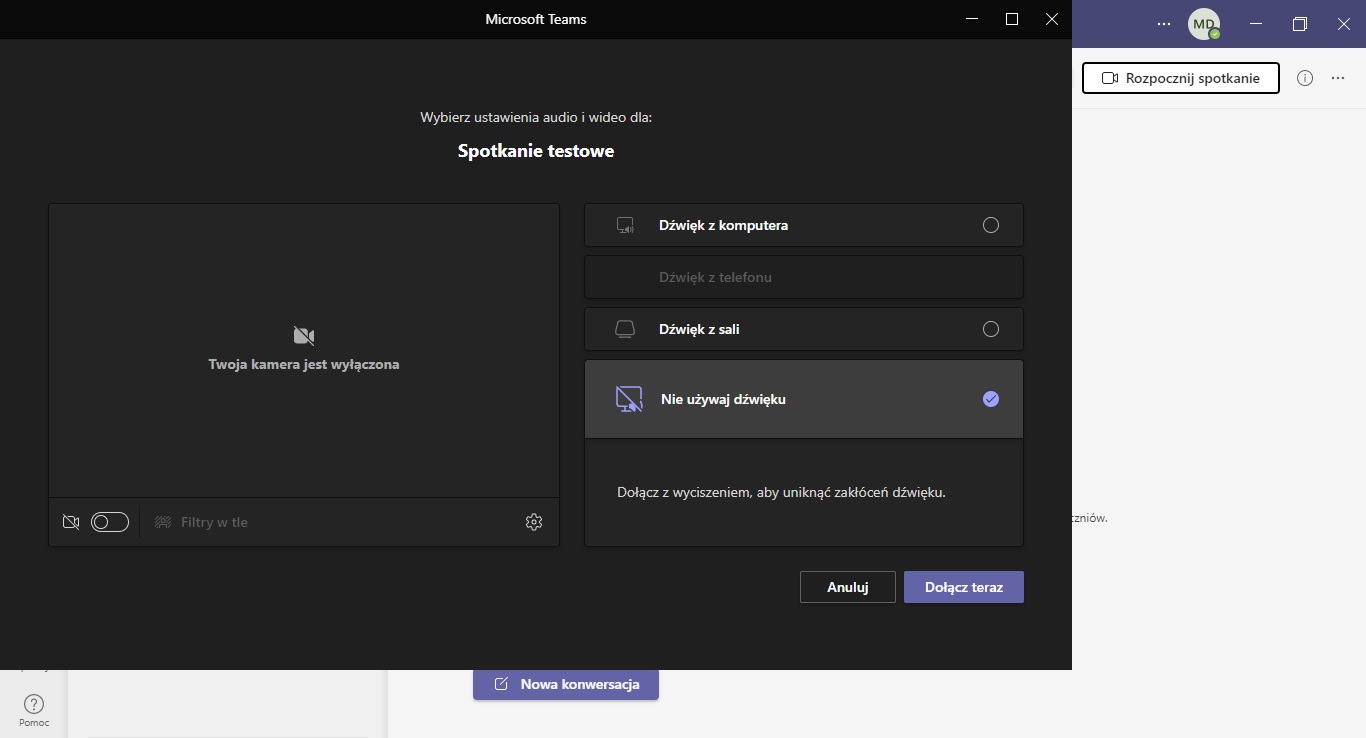Click the crossed-out camera icon beside the toggle

click(x=71, y=522)
